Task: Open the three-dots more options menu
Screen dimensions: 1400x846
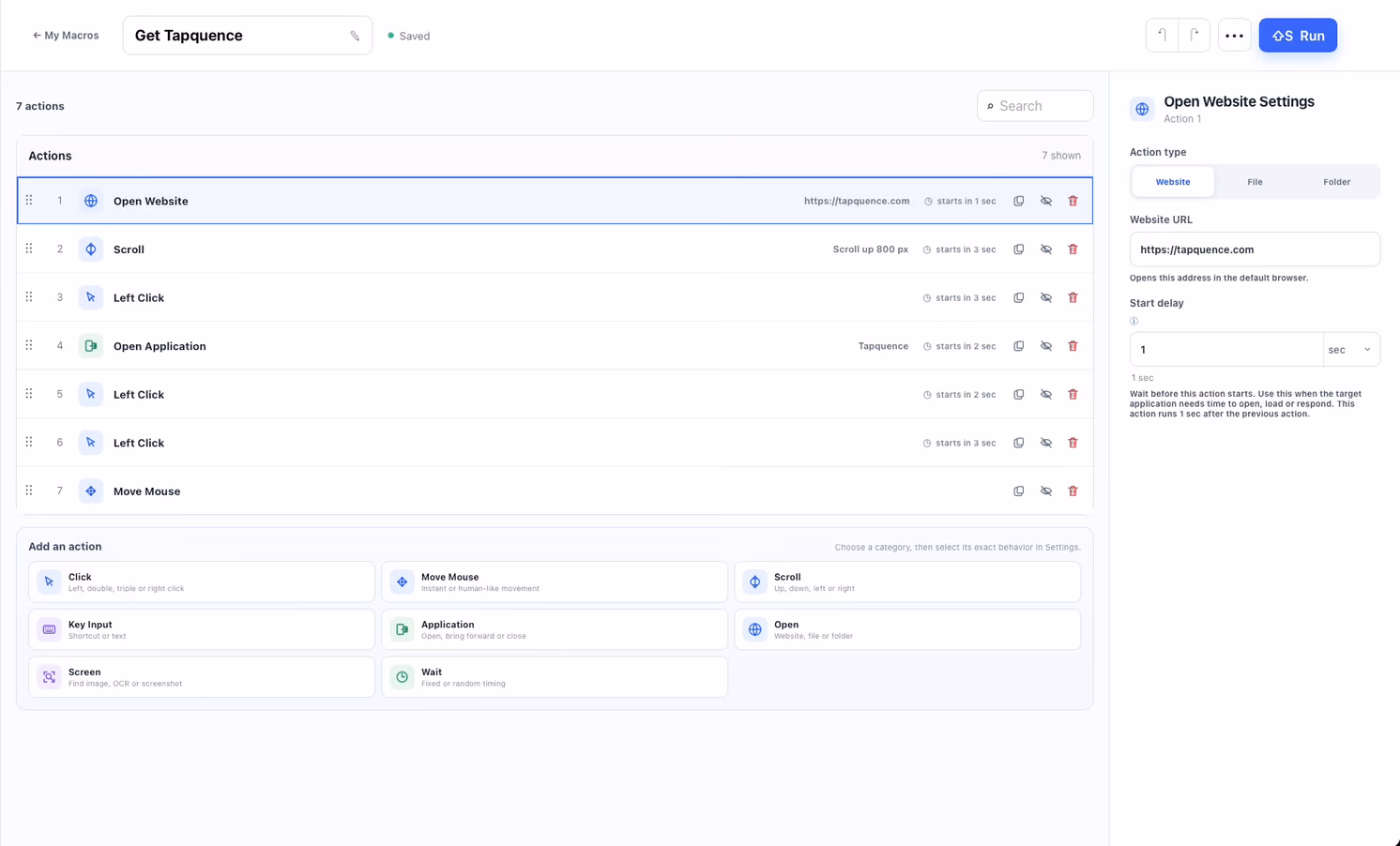Action: [x=1234, y=36]
